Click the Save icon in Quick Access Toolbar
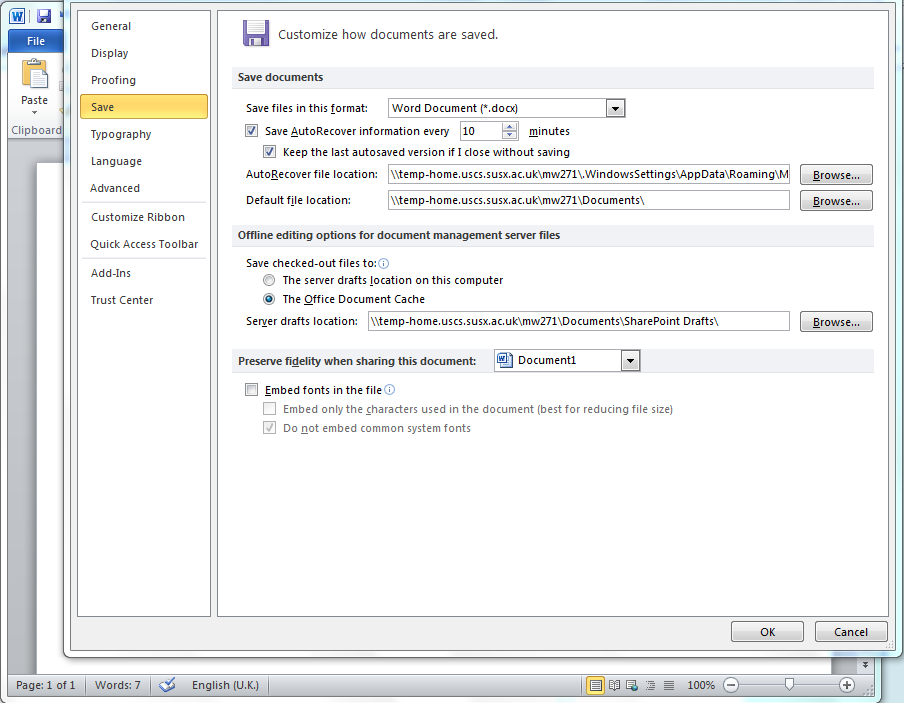 (44, 16)
